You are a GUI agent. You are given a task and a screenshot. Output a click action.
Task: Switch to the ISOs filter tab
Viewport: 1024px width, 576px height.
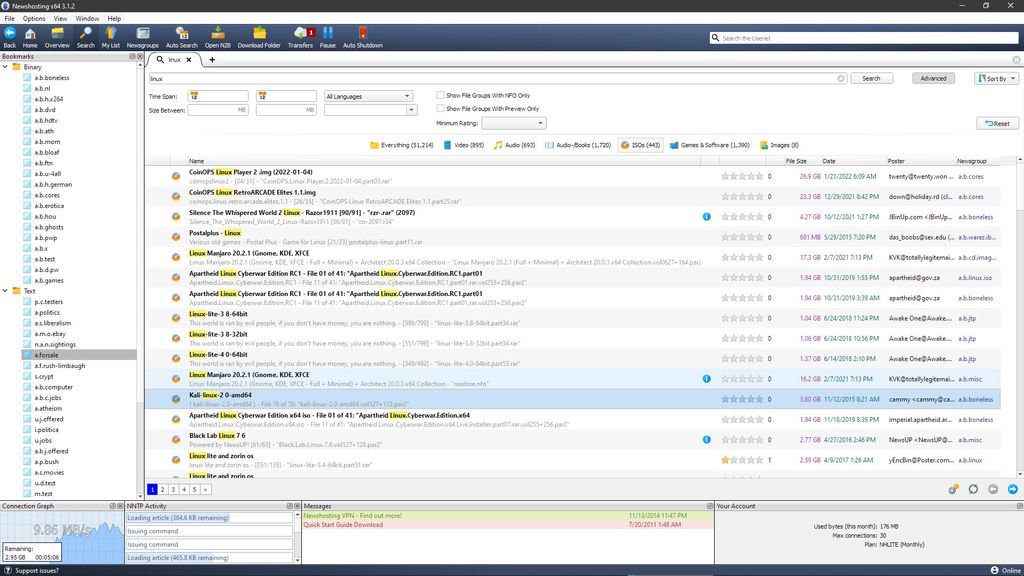pos(640,144)
